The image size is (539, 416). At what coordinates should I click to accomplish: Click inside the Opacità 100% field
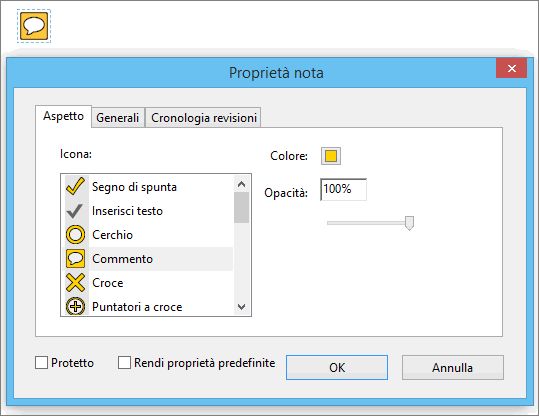[x=343, y=189]
